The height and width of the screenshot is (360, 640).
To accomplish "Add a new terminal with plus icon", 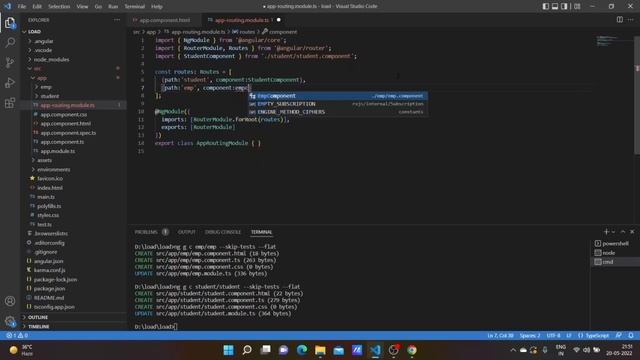I will (x=606, y=232).
